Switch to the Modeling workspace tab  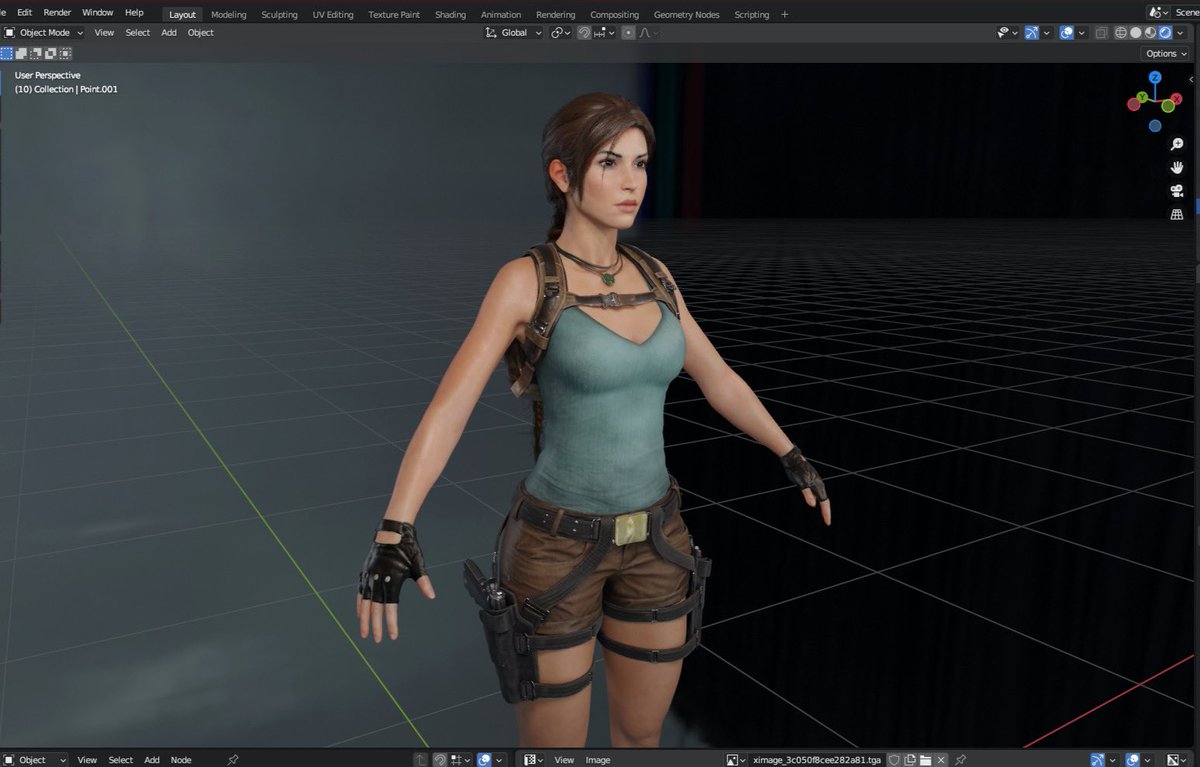[x=229, y=15]
